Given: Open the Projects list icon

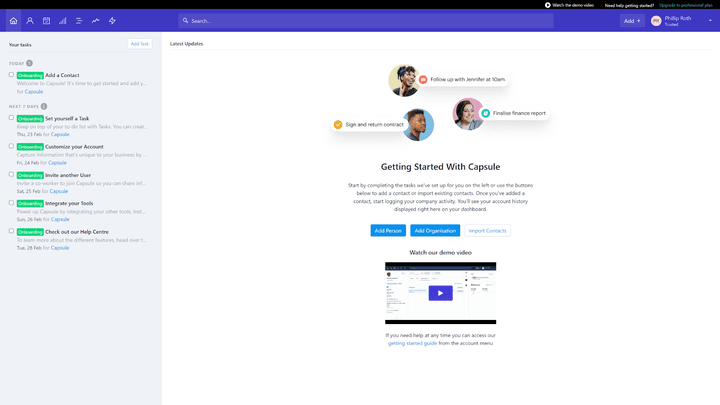Looking at the screenshot, I should (x=79, y=20).
